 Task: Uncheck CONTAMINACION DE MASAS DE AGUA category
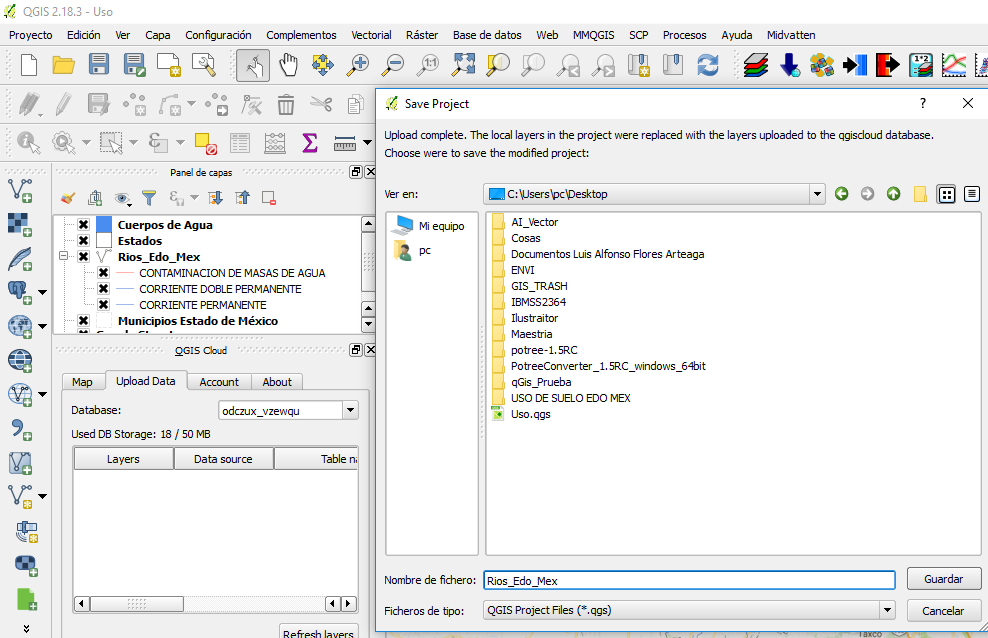(x=103, y=273)
